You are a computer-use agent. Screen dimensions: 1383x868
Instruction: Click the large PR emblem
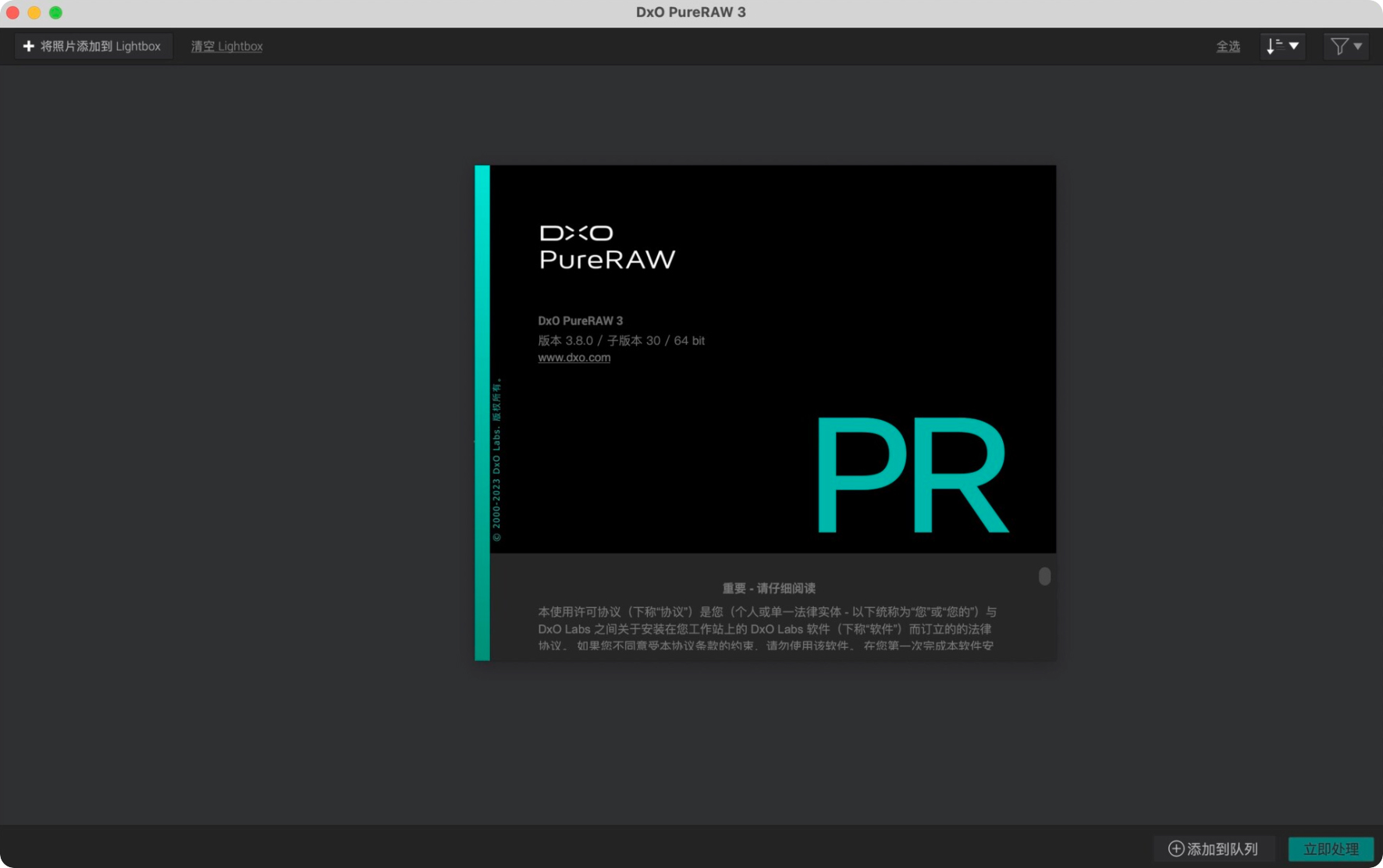click(912, 475)
